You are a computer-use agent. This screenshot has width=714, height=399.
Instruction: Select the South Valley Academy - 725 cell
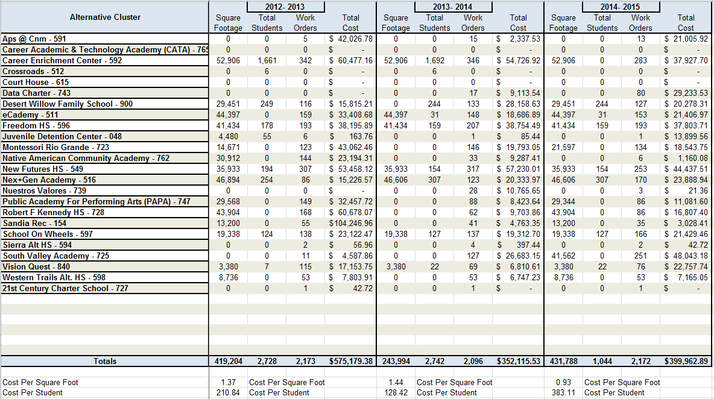pyautogui.click(x=105, y=256)
